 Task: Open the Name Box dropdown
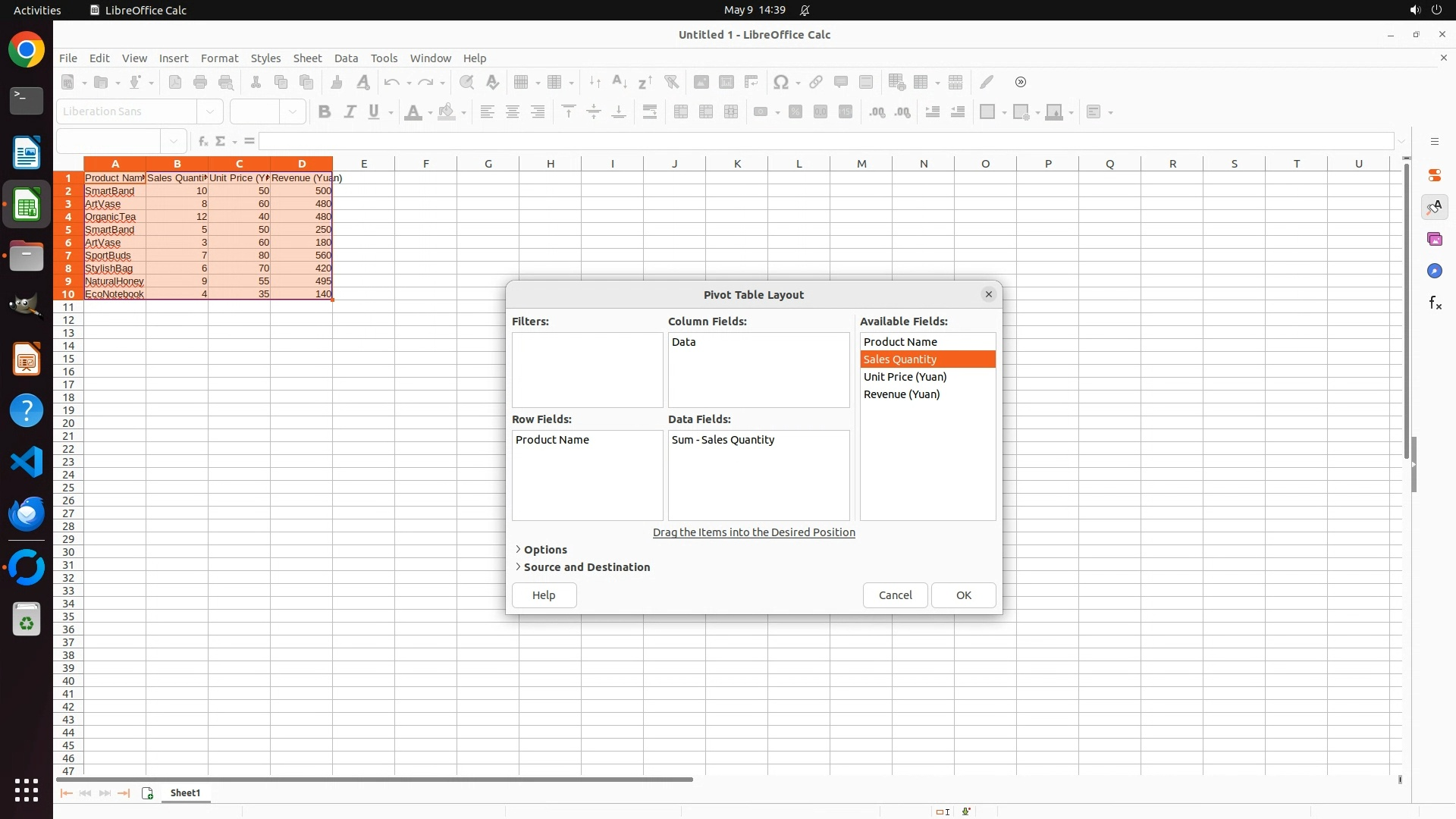click(174, 141)
